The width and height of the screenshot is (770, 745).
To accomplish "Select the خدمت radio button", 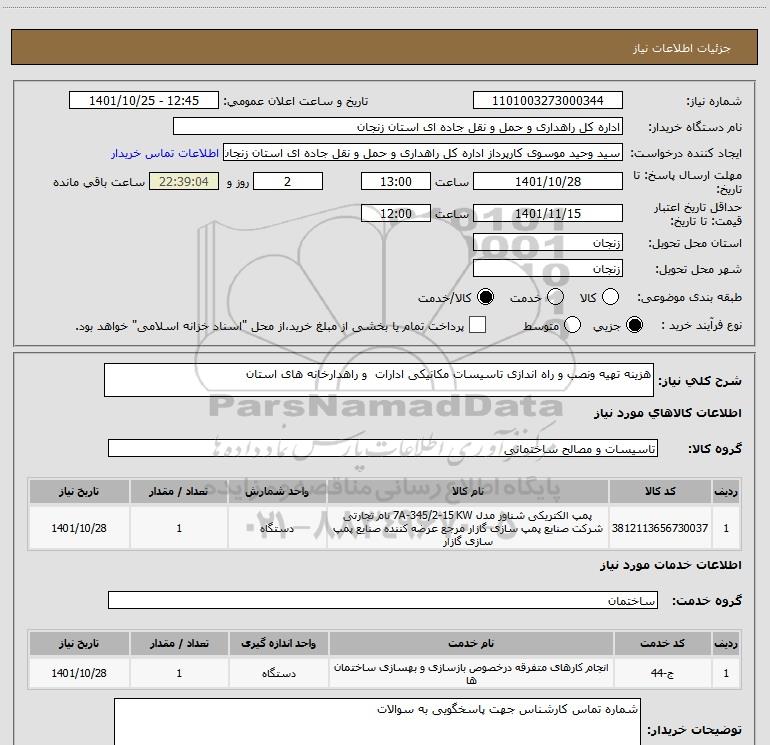I will click(x=555, y=297).
